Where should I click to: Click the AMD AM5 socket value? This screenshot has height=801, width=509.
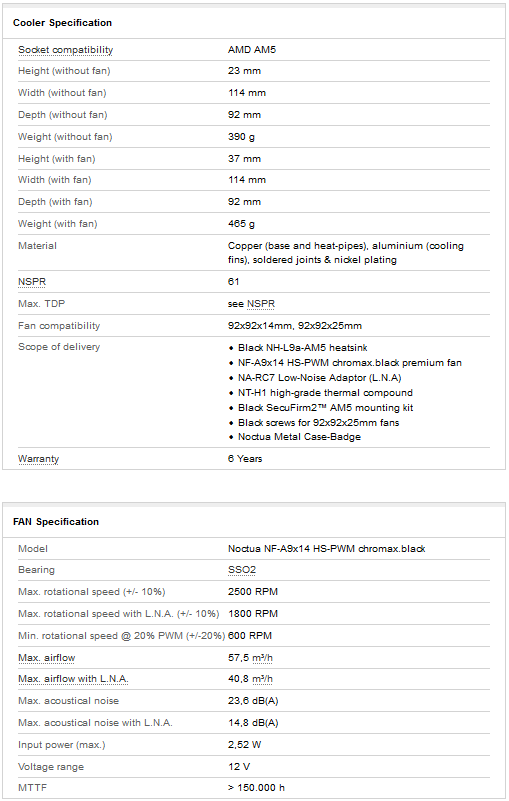(x=252, y=50)
